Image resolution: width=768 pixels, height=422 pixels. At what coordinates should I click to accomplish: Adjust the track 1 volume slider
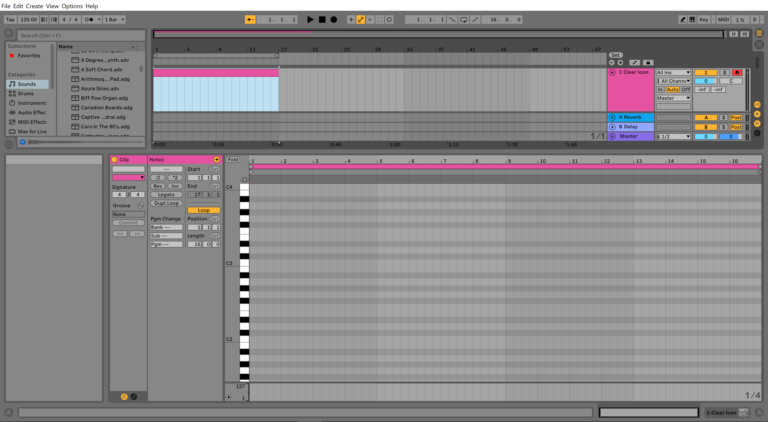[706, 81]
